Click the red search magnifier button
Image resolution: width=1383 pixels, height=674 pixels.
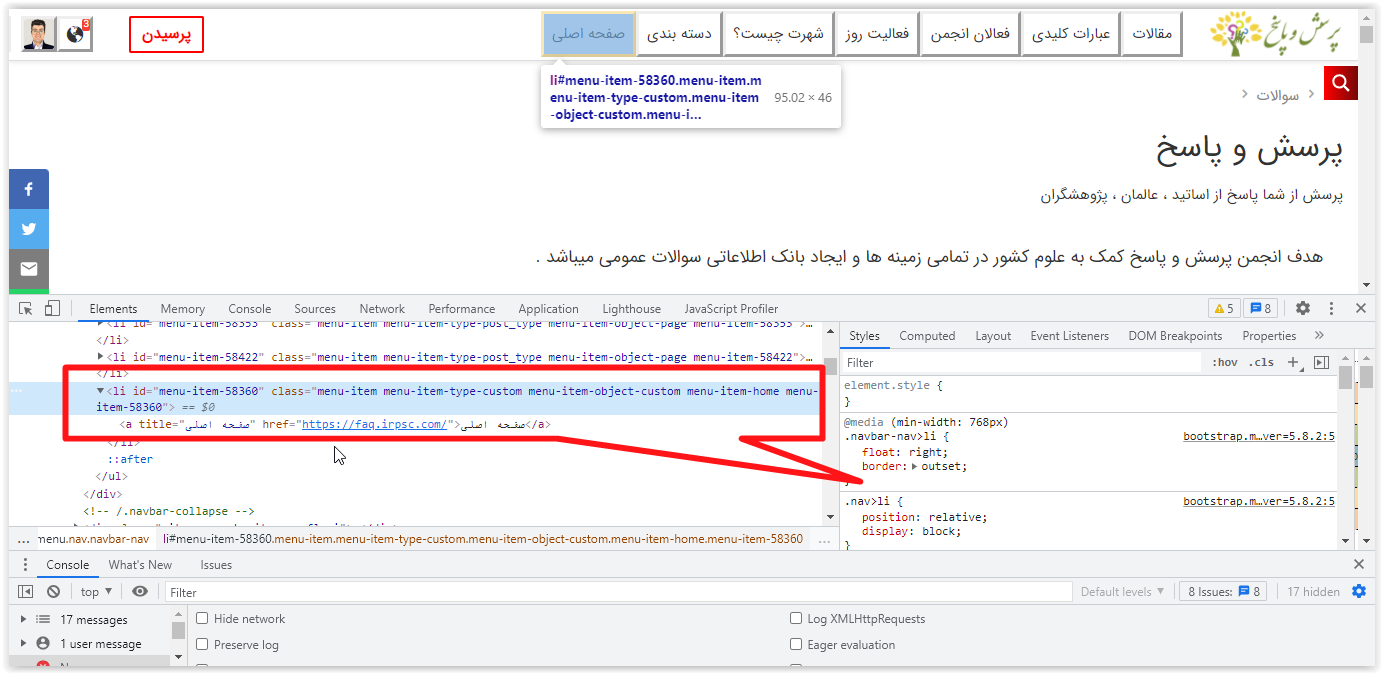click(x=1340, y=84)
